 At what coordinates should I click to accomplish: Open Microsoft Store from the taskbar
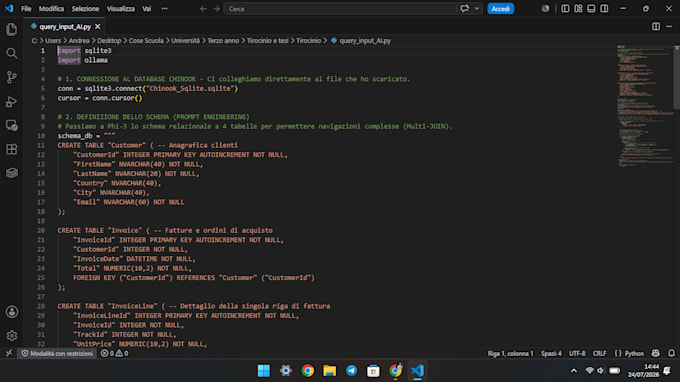click(373, 371)
